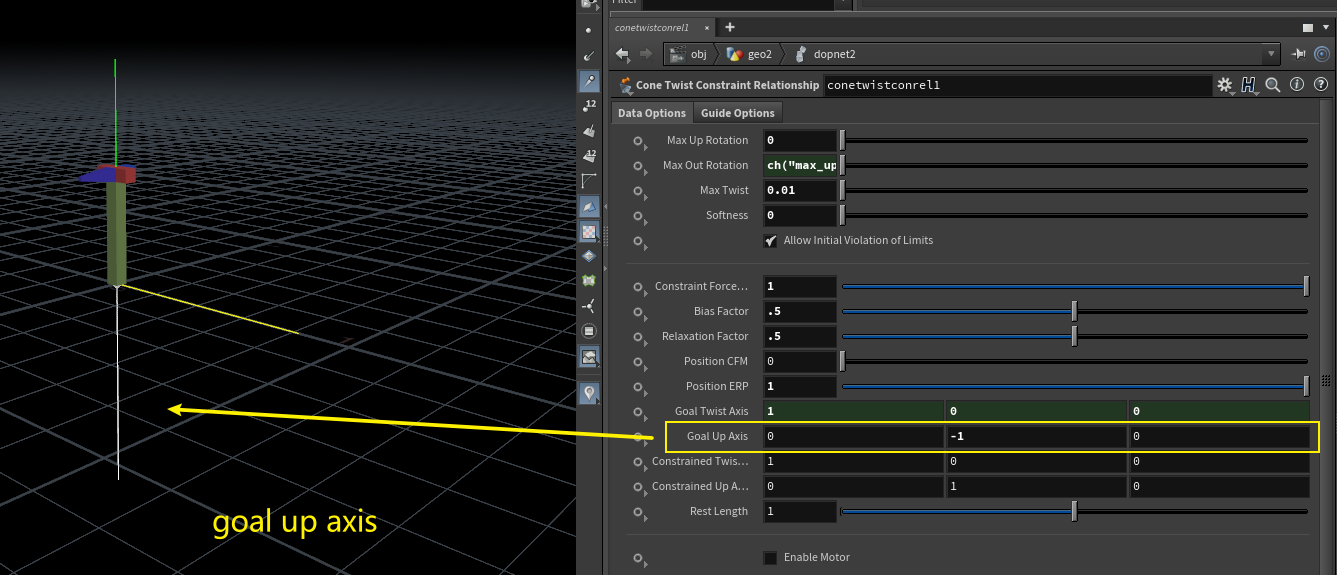
Task: Expand the network path dropdown arrow
Action: point(1271,54)
